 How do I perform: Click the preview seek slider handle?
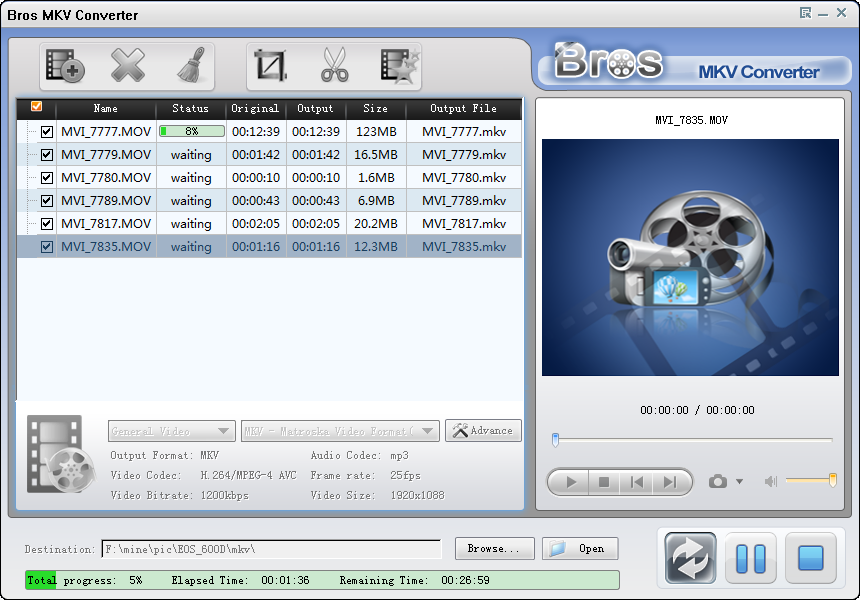pos(555,440)
